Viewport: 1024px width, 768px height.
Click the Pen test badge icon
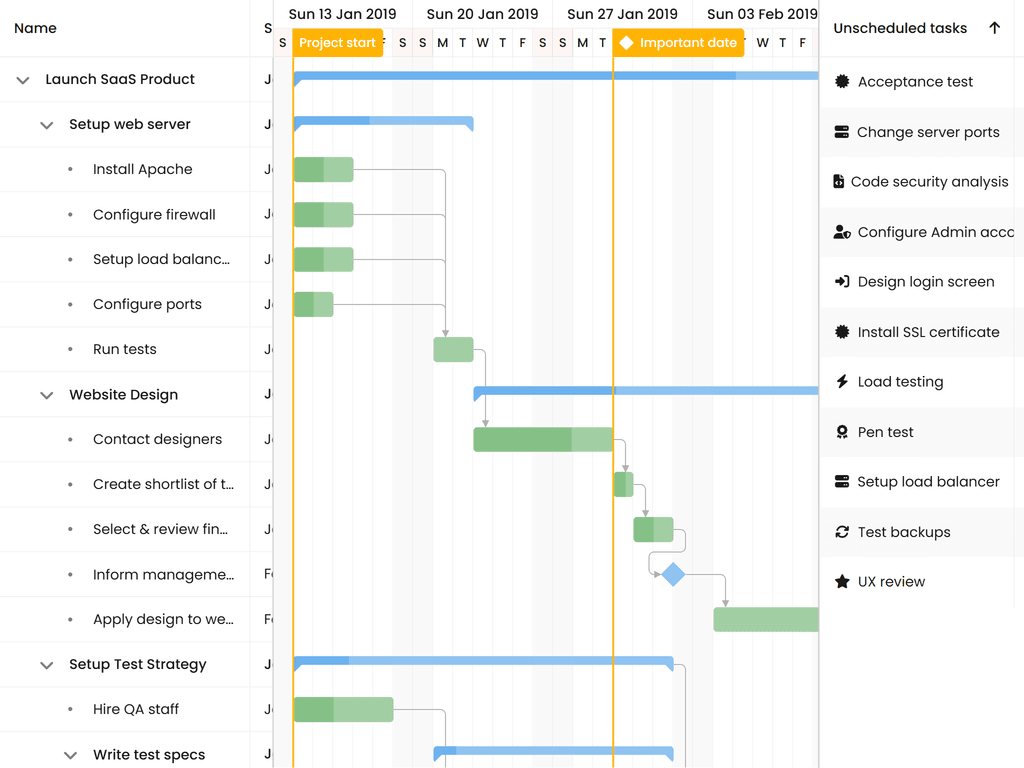842,432
